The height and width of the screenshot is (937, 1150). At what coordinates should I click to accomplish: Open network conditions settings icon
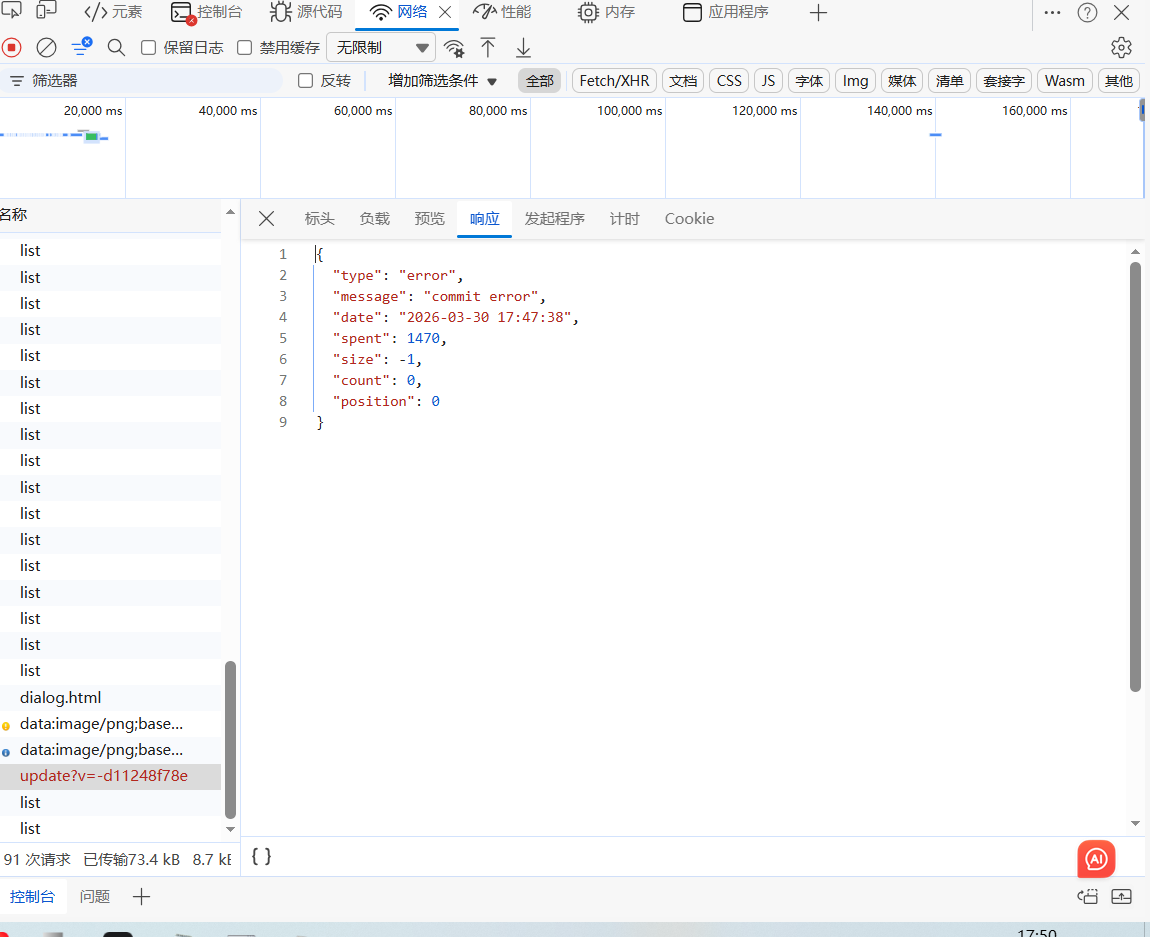point(454,48)
